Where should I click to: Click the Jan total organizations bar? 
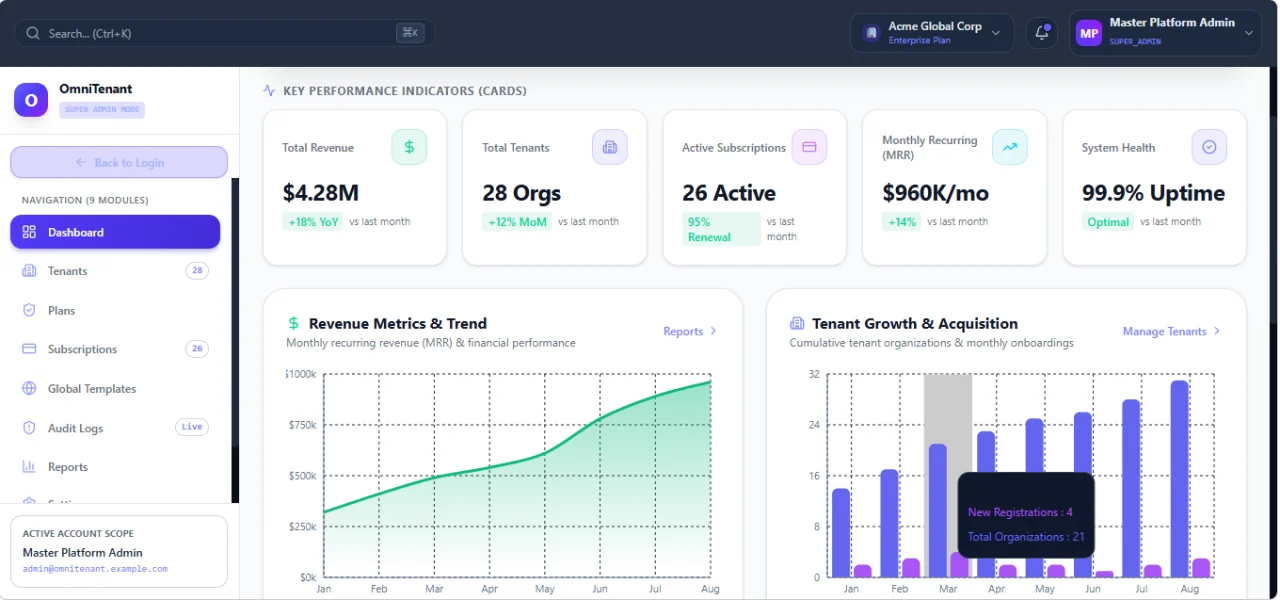tap(841, 533)
